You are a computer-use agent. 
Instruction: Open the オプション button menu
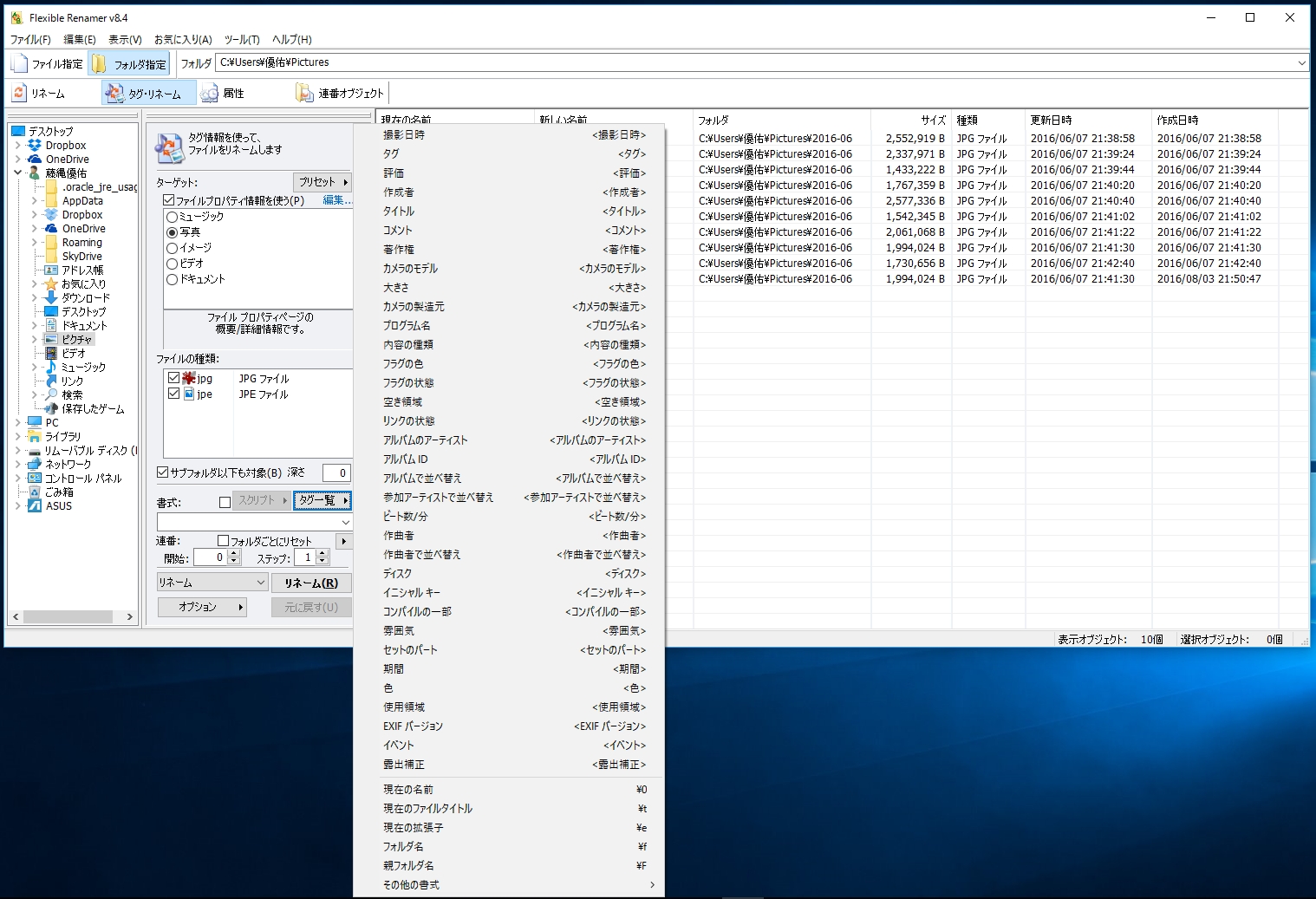tap(202, 607)
